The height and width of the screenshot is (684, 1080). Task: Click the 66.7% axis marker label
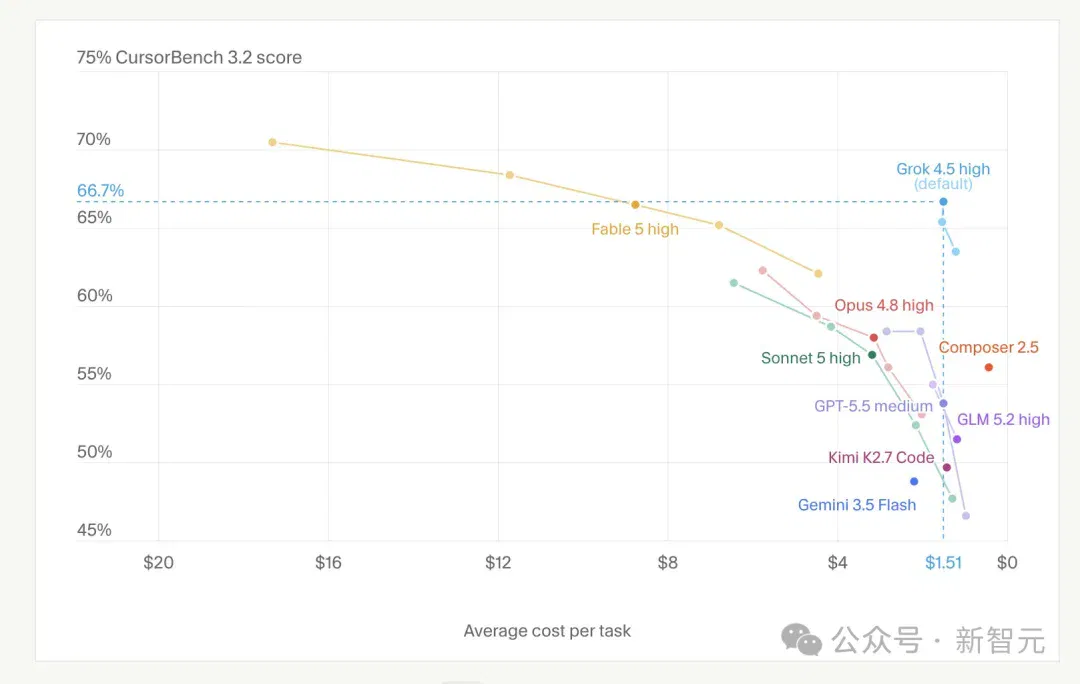pos(100,191)
